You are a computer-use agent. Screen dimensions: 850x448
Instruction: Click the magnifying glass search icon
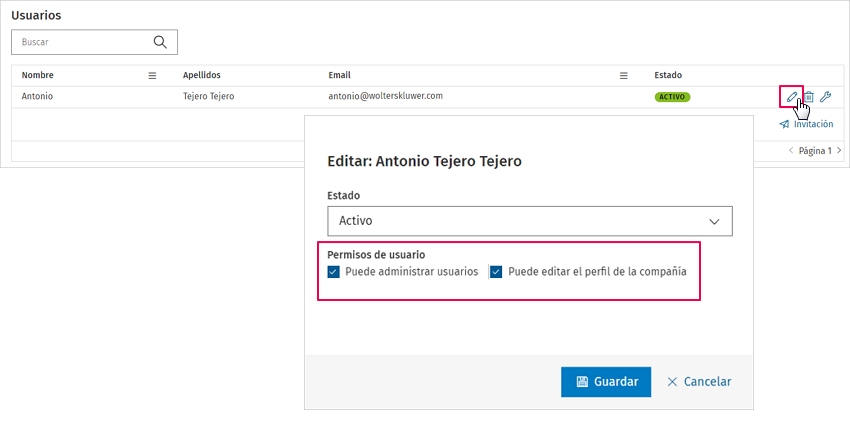160,42
